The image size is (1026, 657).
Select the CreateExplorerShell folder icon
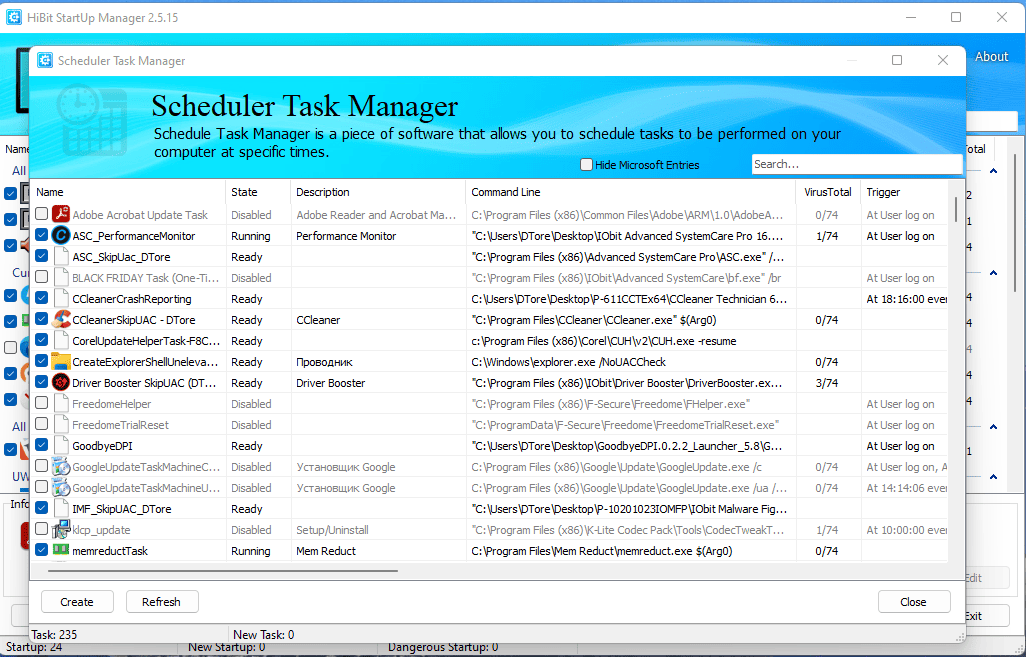tap(61, 361)
